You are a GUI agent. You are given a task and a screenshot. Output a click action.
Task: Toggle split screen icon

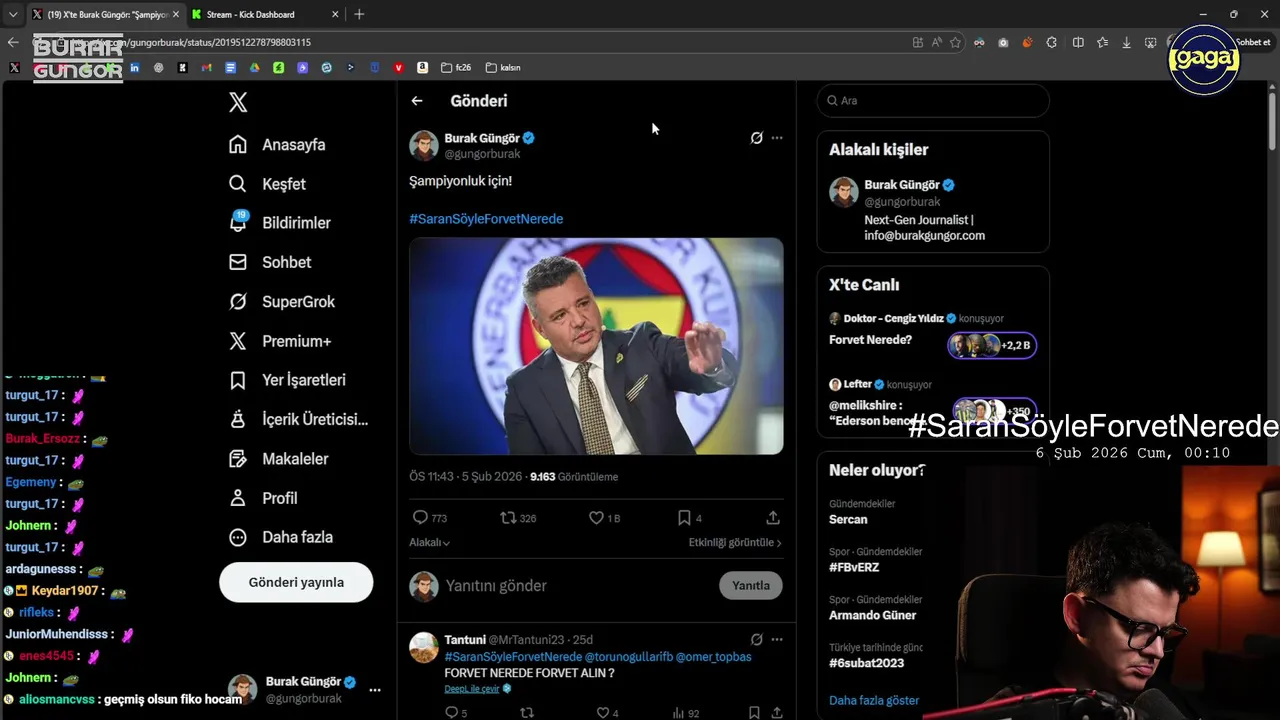pos(1078,42)
